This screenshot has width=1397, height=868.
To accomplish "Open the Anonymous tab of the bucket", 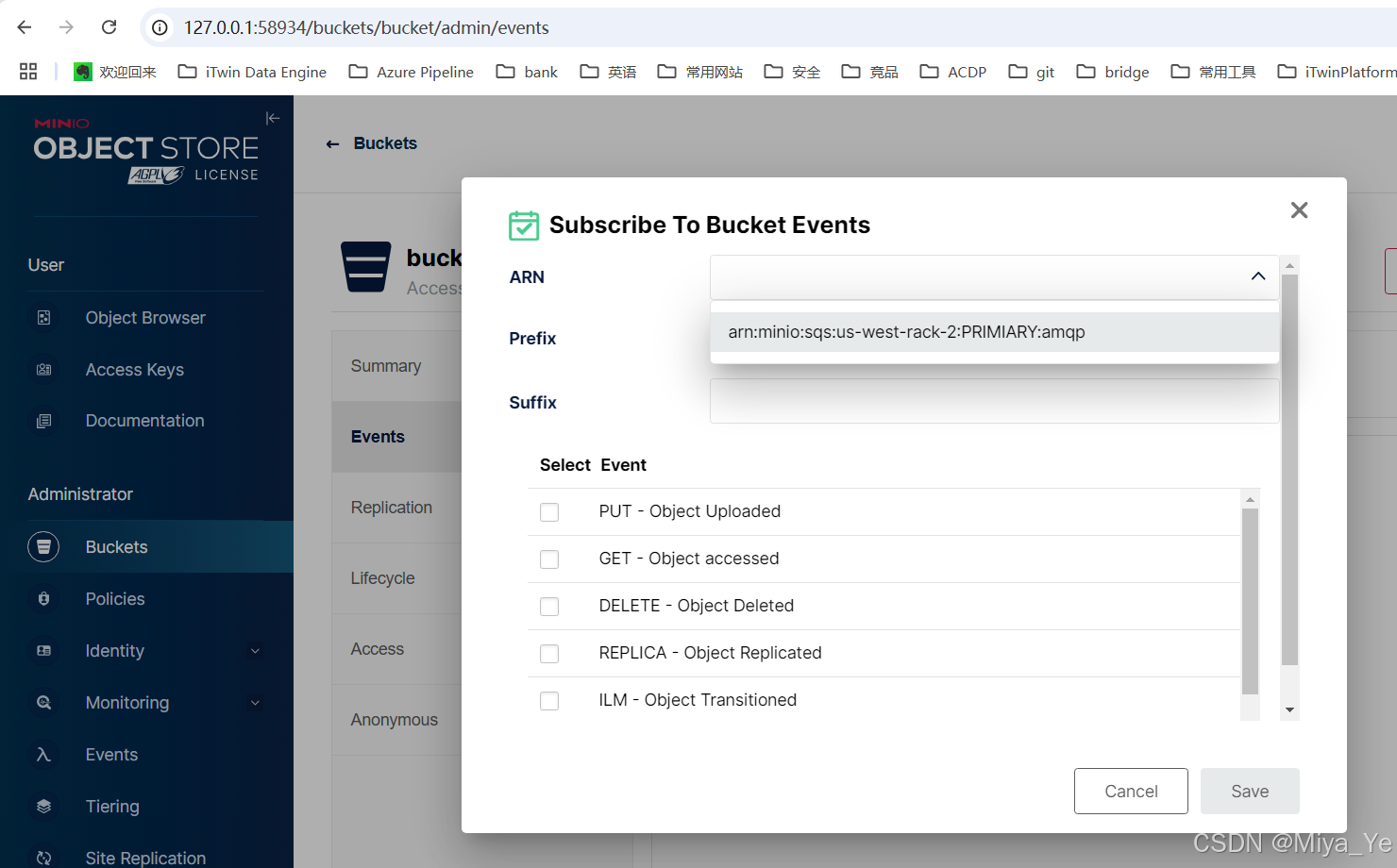I will point(396,720).
